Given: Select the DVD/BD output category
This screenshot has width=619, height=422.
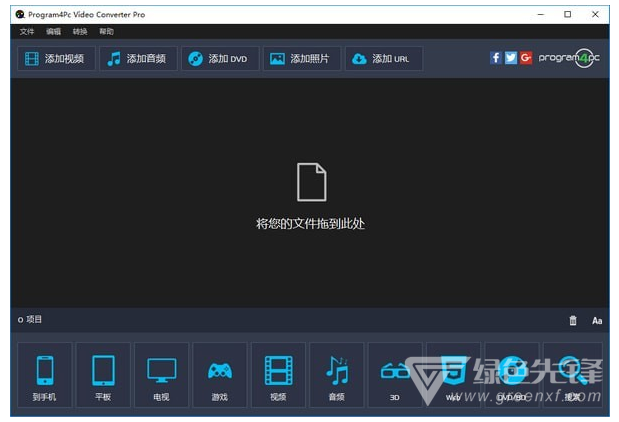Looking at the screenshot, I should pos(512,375).
